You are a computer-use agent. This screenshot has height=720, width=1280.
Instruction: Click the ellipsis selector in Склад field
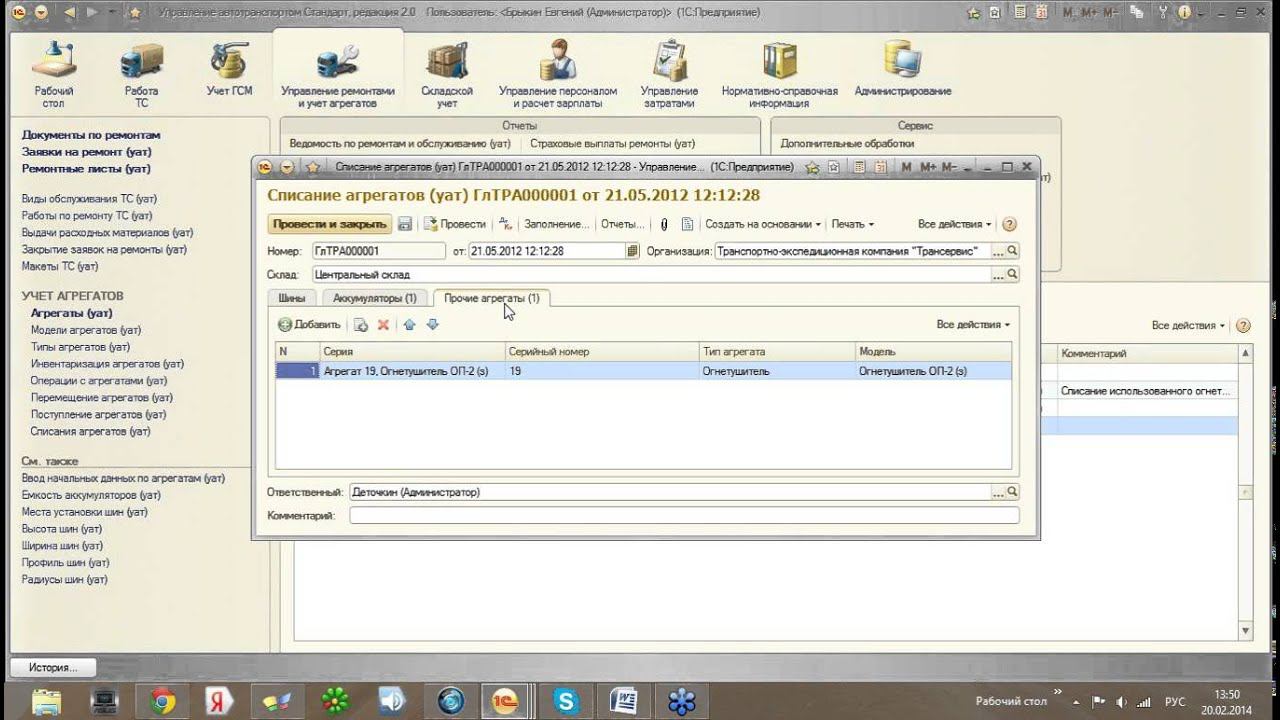[998, 274]
